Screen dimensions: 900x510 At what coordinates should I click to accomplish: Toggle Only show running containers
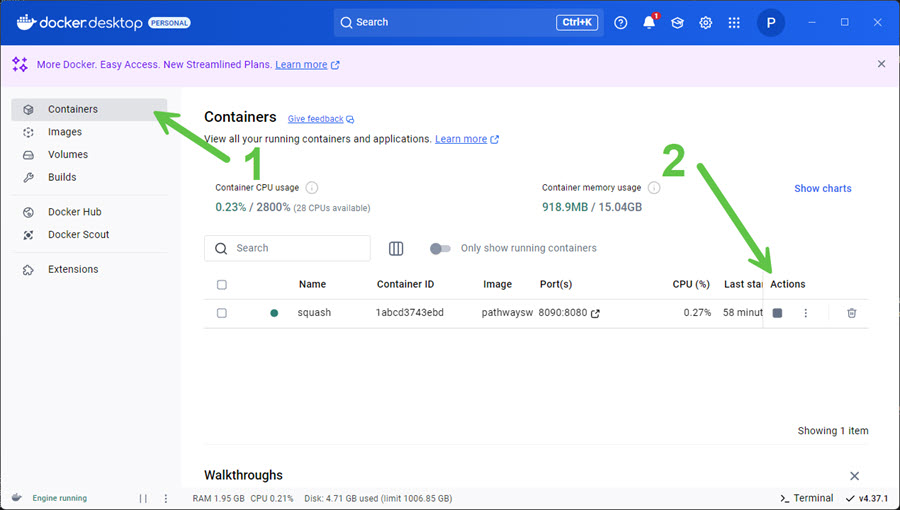(440, 248)
